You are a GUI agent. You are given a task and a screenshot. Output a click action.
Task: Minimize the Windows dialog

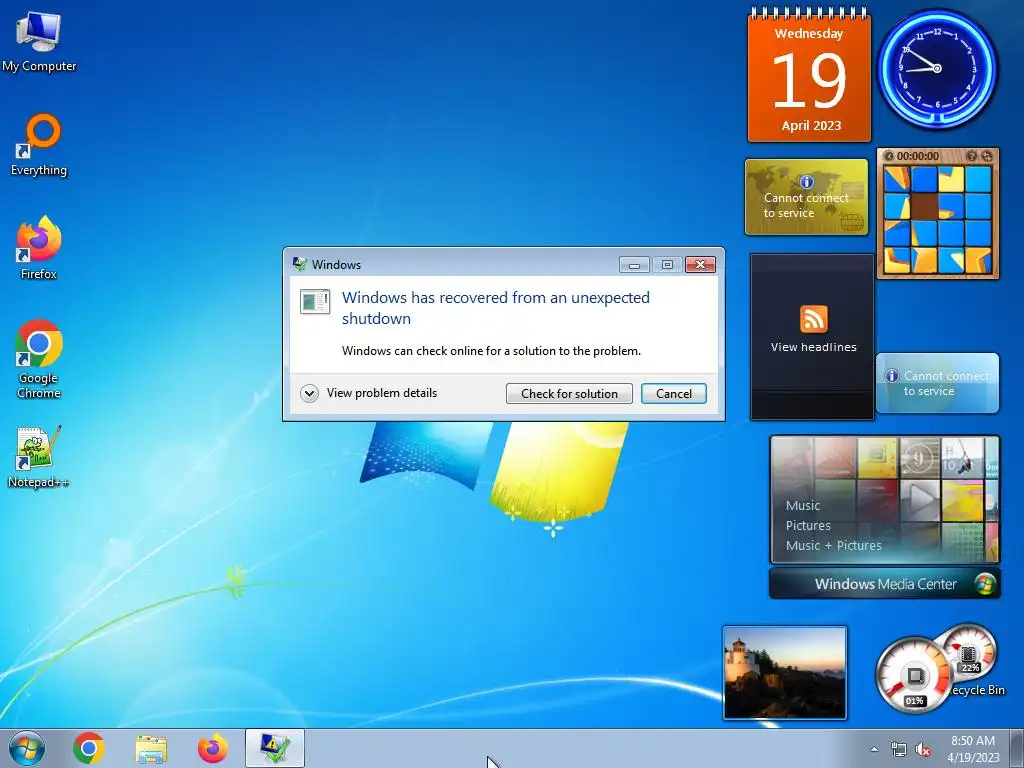[634, 264]
